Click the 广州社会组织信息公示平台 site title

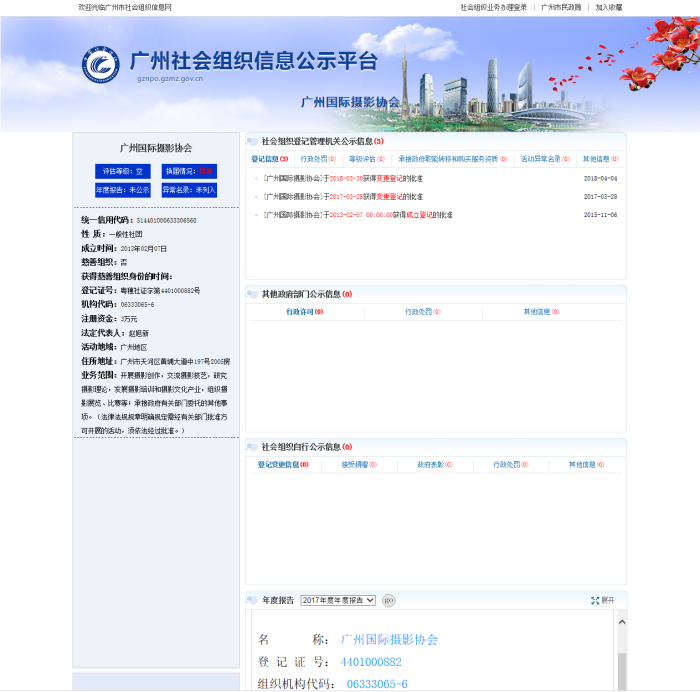(254, 61)
